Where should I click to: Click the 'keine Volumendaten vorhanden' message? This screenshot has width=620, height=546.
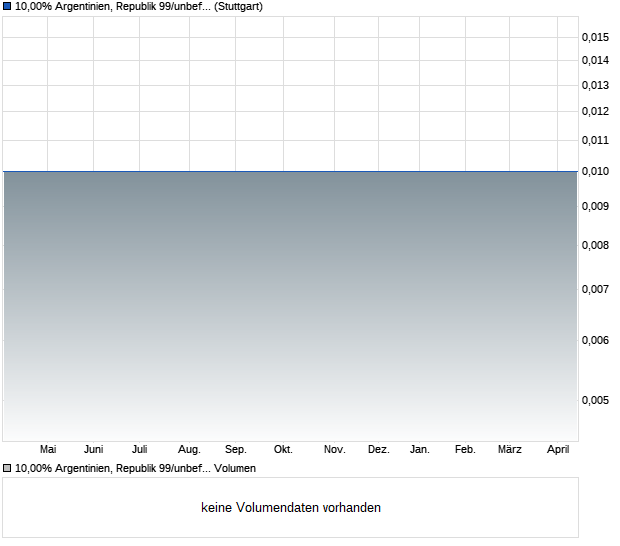click(x=291, y=508)
